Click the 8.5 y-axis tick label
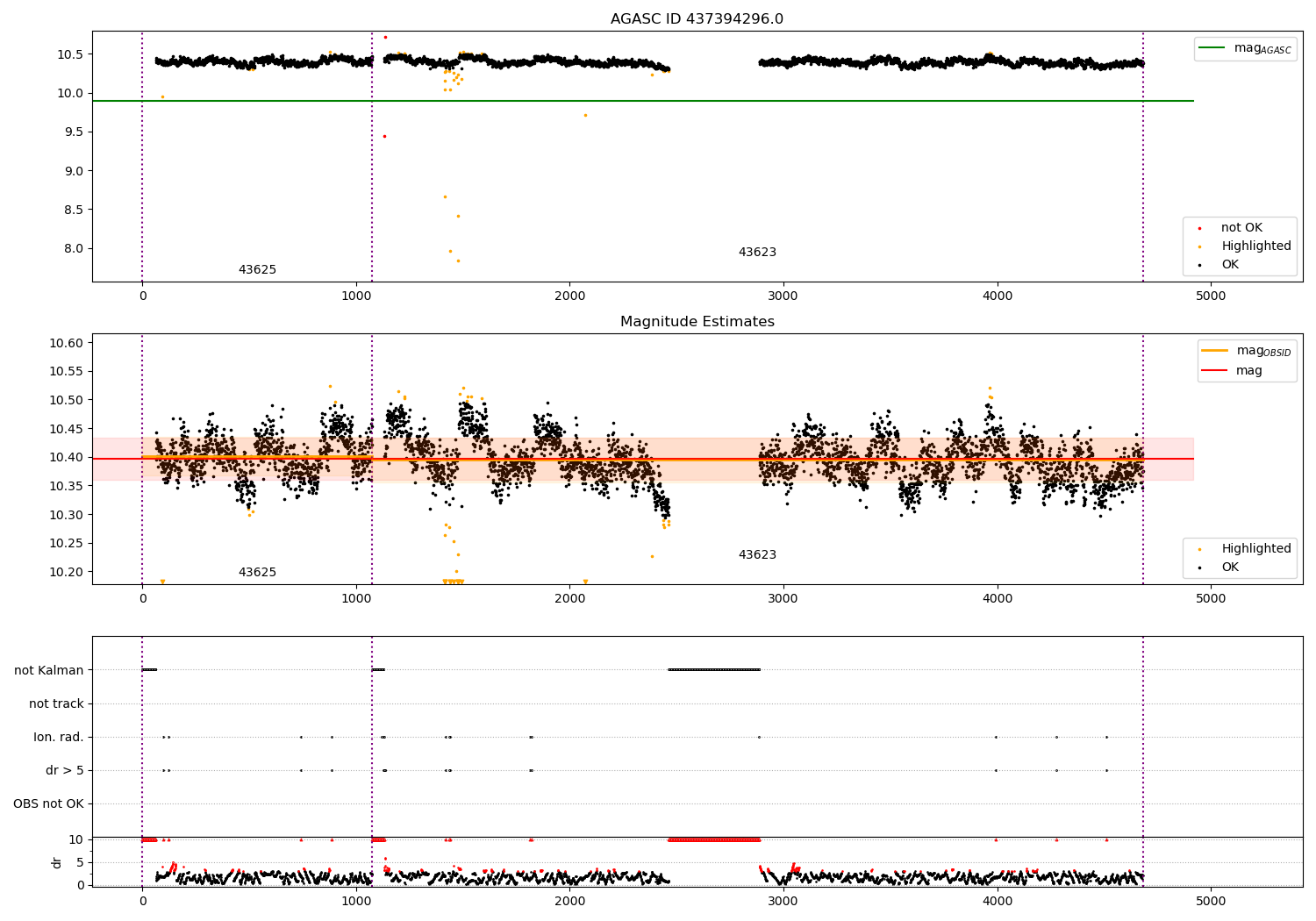The width and height of the screenshot is (1316, 921). 74,210
